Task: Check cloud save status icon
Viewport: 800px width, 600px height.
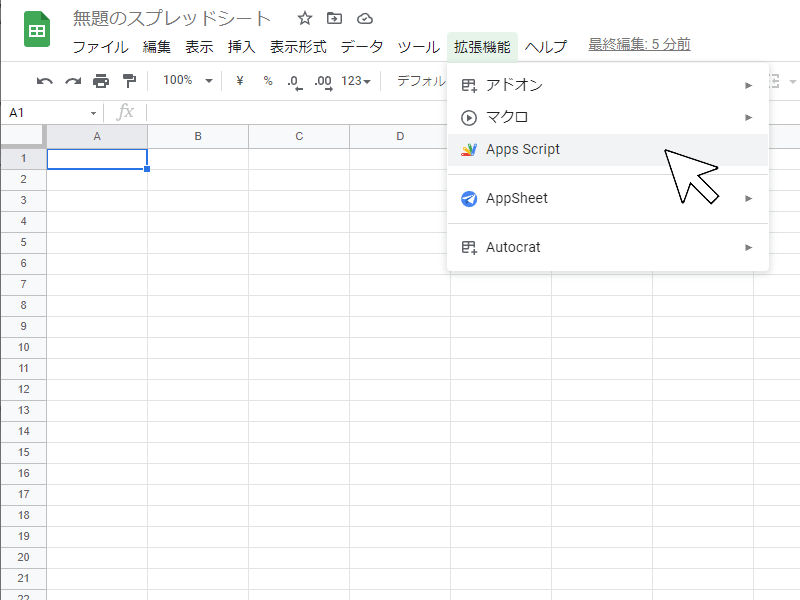Action: pyautogui.click(x=365, y=19)
